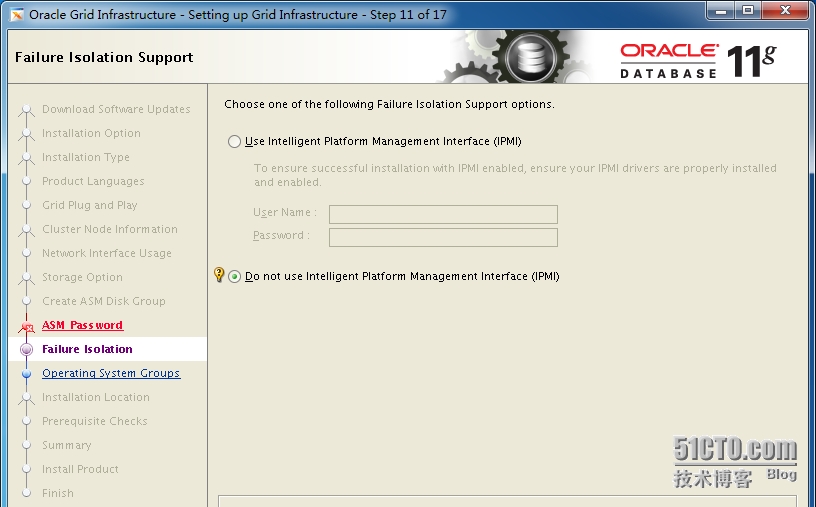Click the Summary step
The height and width of the screenshot is (507, 816).
pyautogui.click(x=67, y=445)
